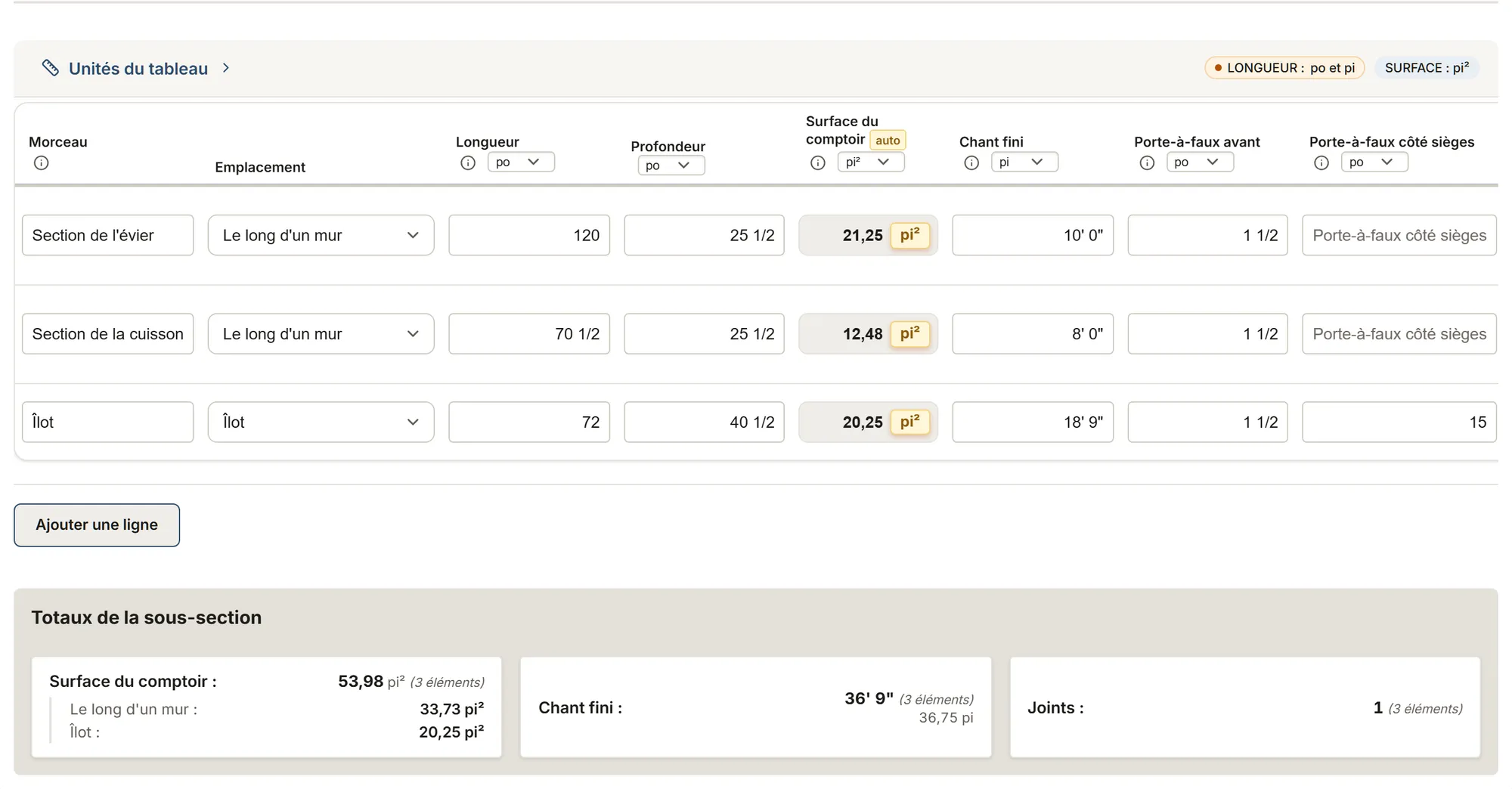This screenshot has height=789, width=1512.
Task: Click empty Porte-à-faux côté sièges field, évier row
Action: tap(1399, 235)
